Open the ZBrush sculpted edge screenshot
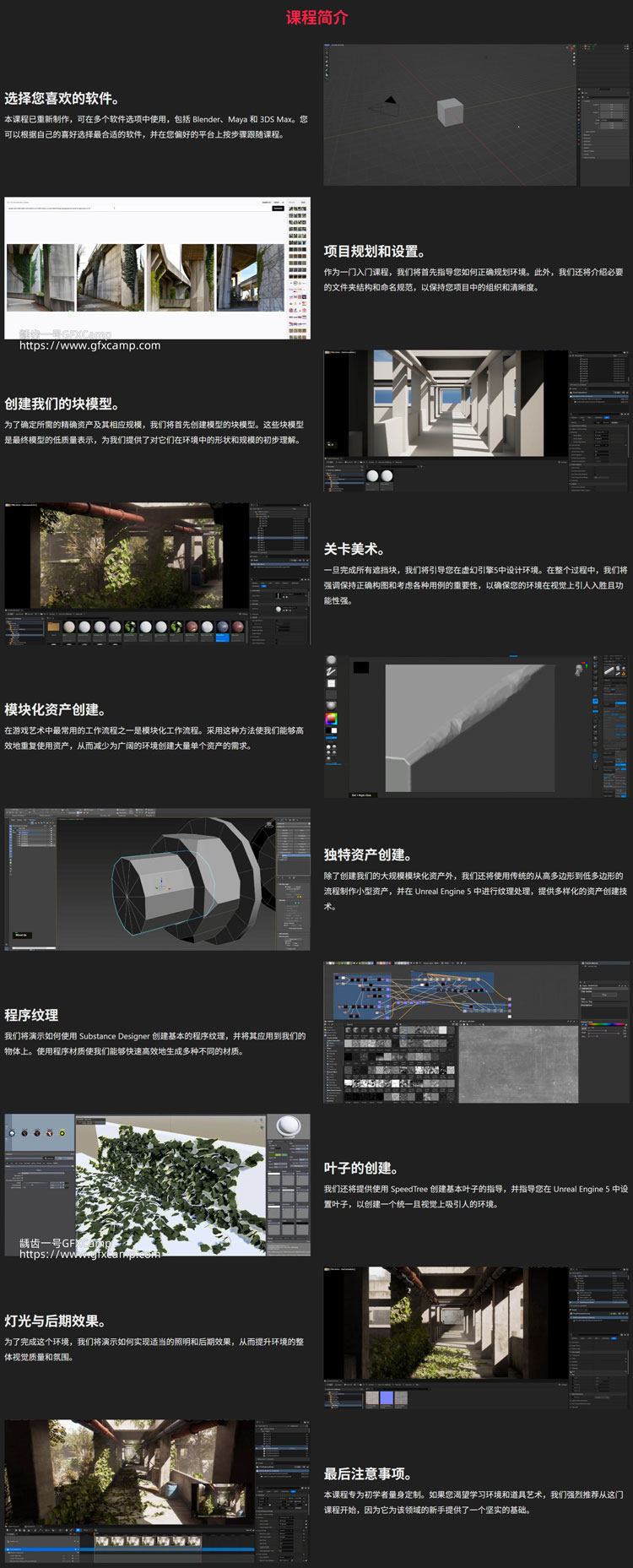 [476, 727]
